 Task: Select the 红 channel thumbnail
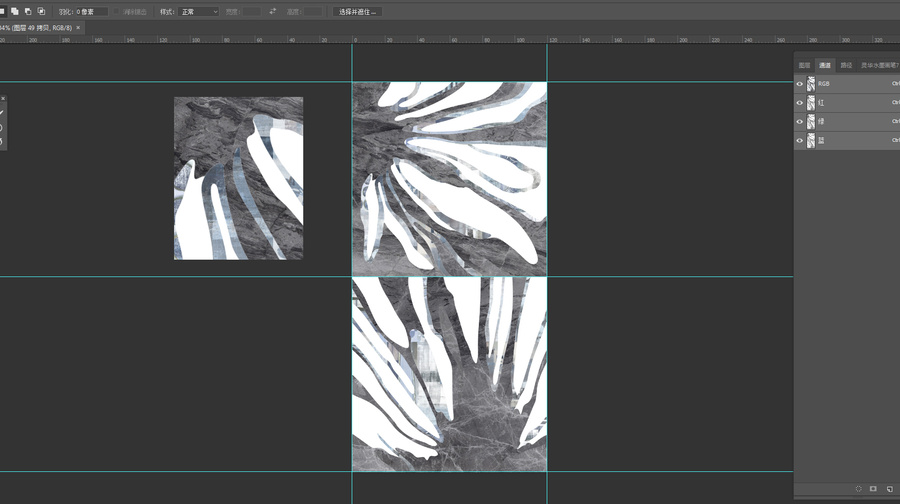pyautogui.click(x=810, y=103)
